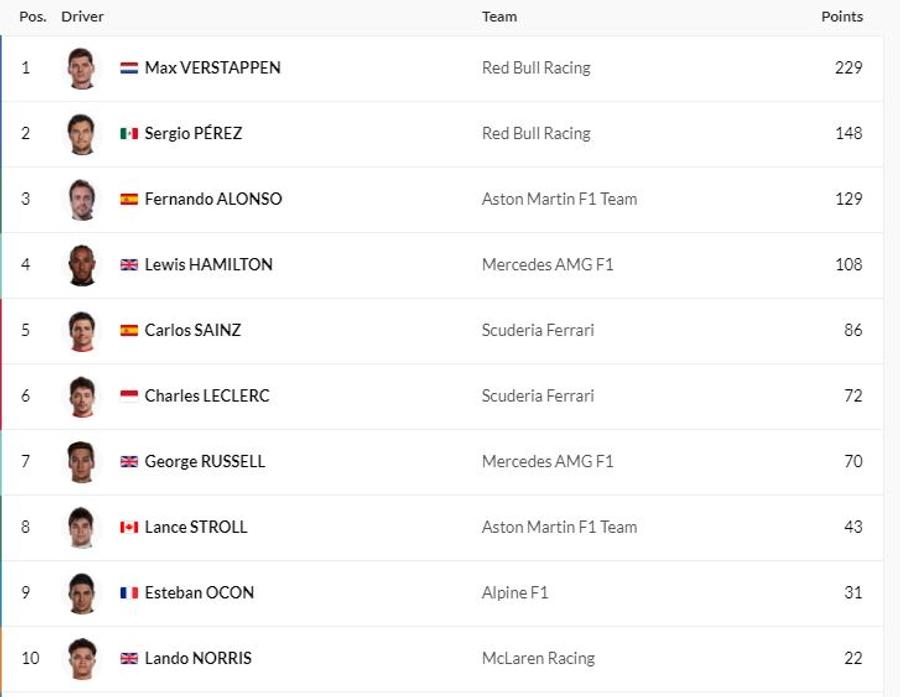Click McLaren Racing team name

(538, 658)
